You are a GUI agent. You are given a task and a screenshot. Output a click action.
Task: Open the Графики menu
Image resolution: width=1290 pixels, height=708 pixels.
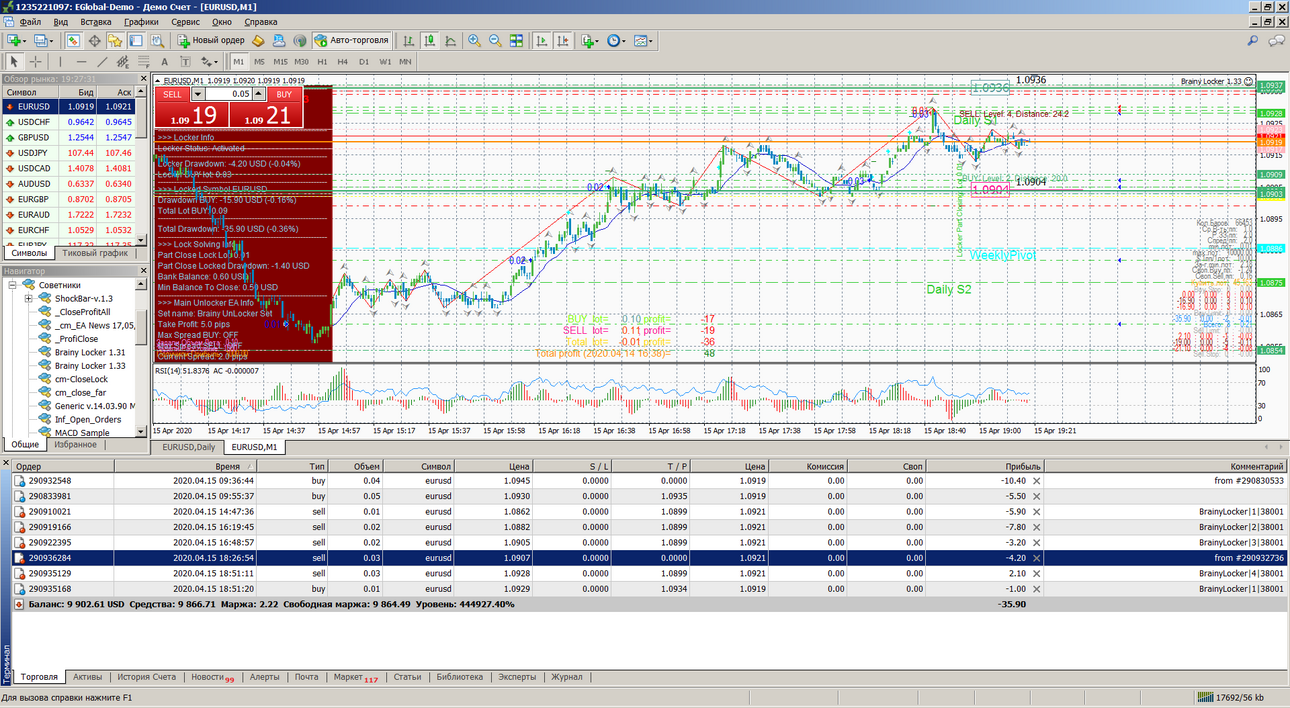[x=141, y=21]
